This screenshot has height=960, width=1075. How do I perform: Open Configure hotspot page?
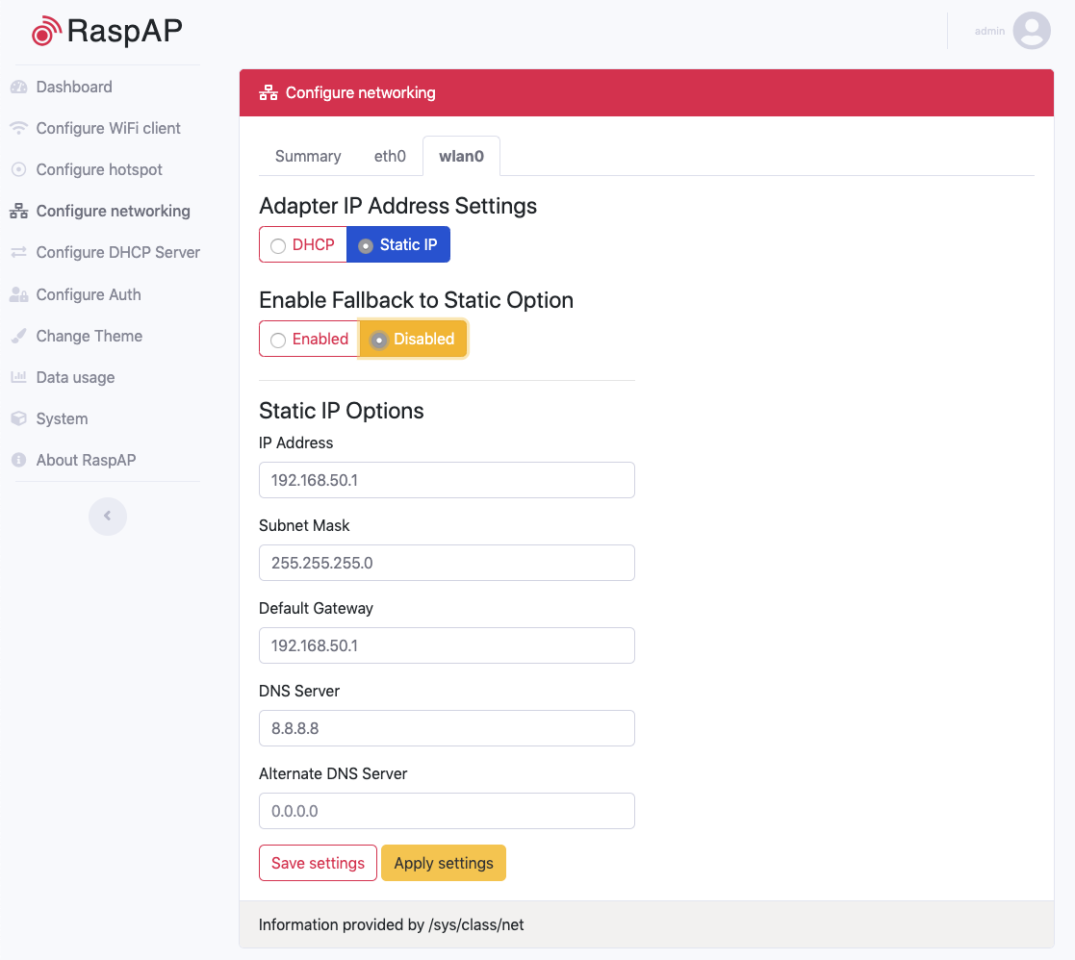click(x=99, y=169)
